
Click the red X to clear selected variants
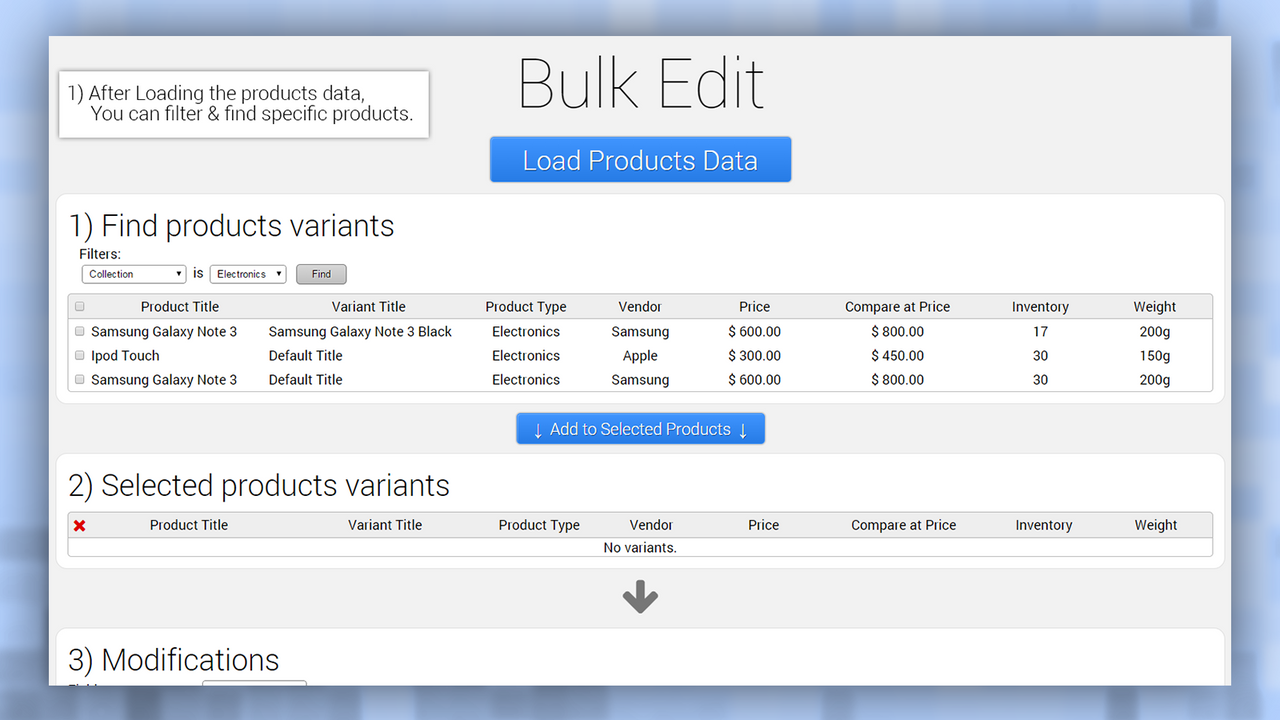tap(79, 524)
